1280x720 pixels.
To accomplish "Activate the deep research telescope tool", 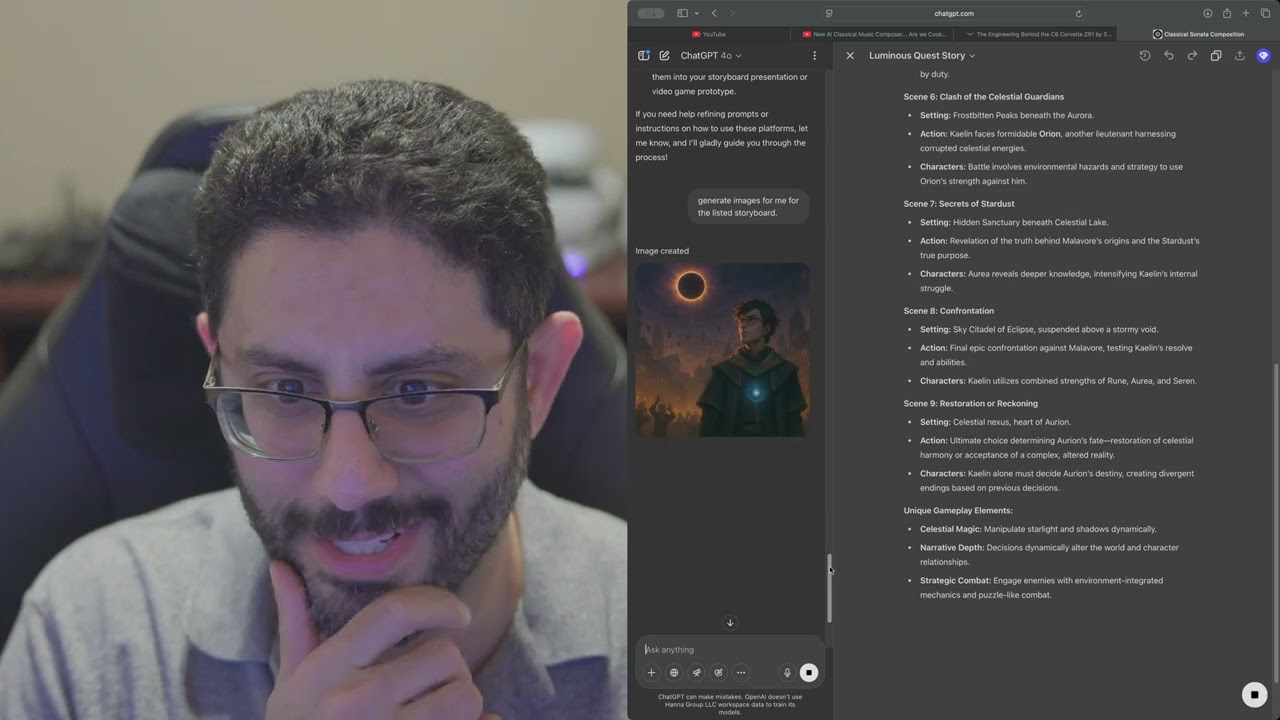I will (x=696, y=673).
